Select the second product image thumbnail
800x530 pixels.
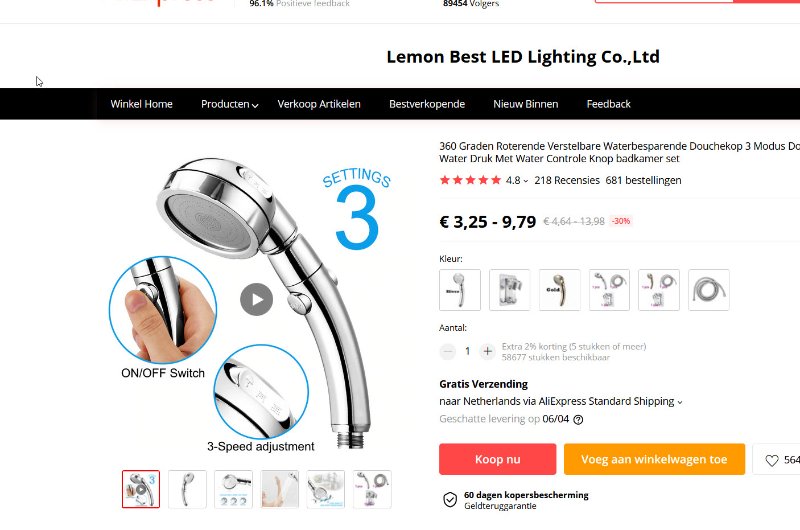coord(187,489)
